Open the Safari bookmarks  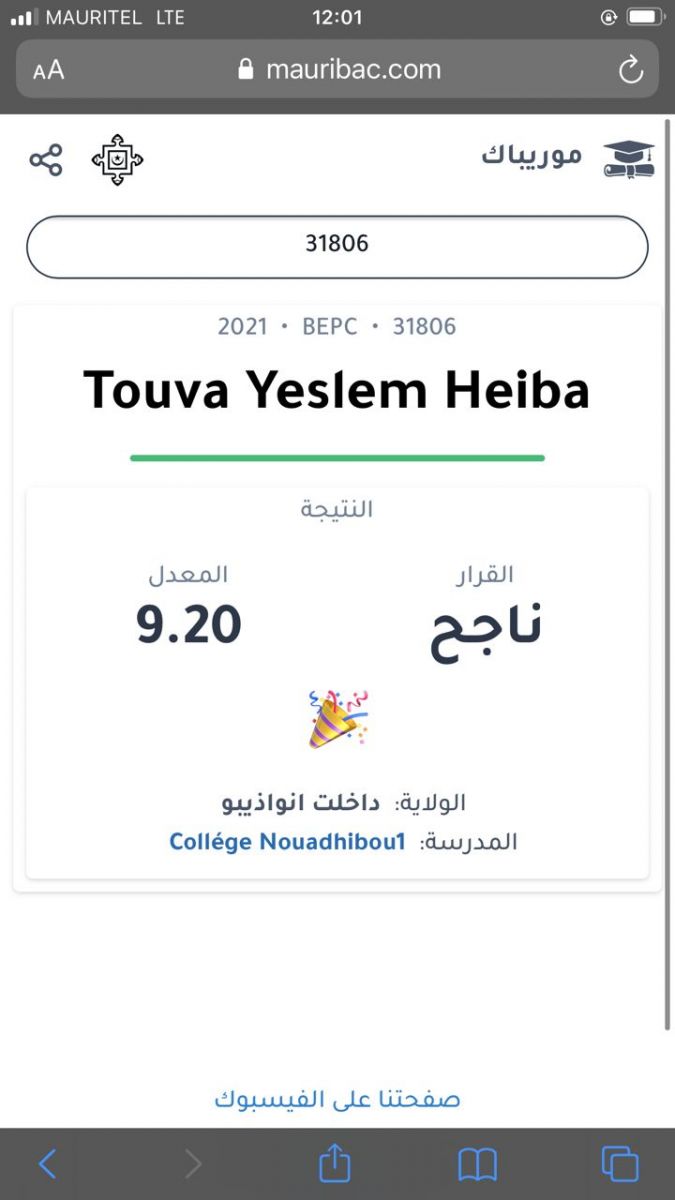[477, 1163]
